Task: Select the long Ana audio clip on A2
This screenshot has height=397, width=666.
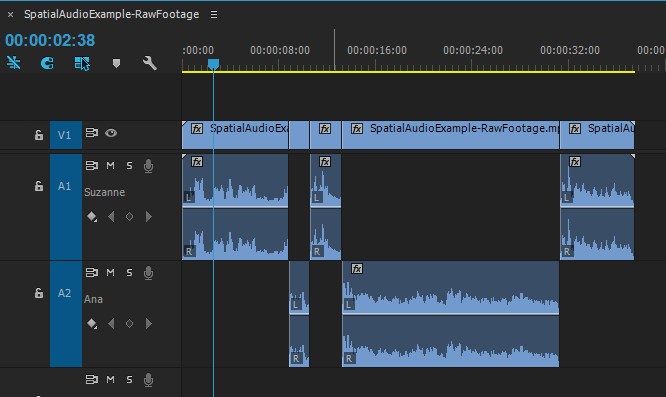Action: click(451, 314)
